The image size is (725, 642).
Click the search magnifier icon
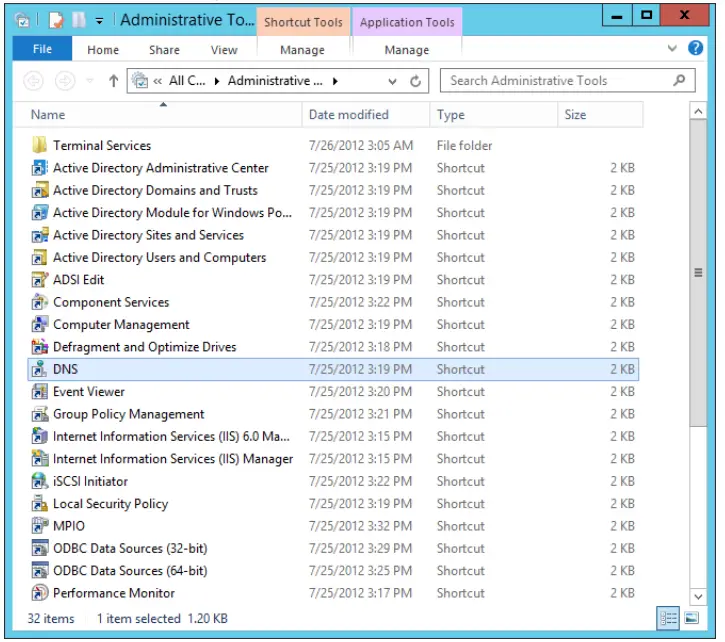click(679, 80)
